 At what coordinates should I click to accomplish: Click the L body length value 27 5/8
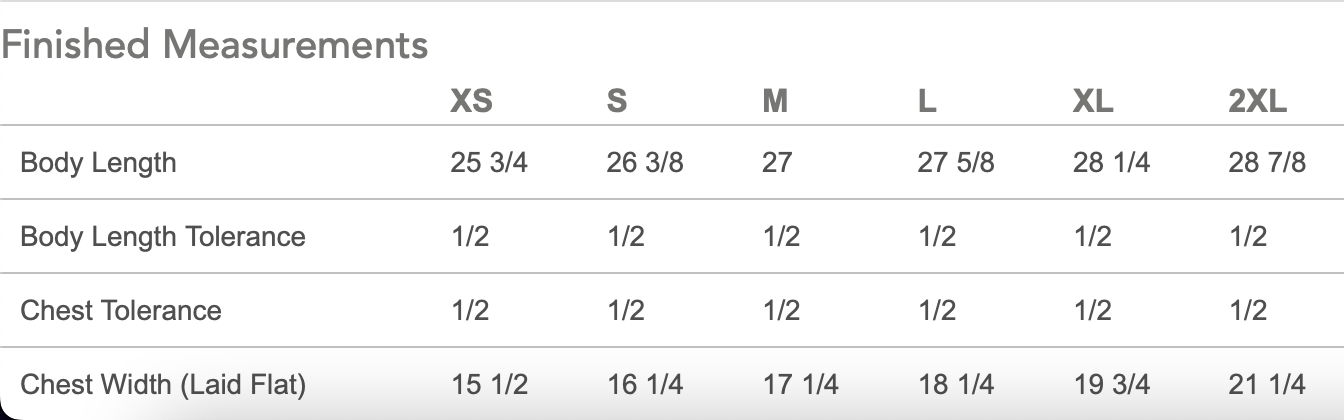coord(956,163)
